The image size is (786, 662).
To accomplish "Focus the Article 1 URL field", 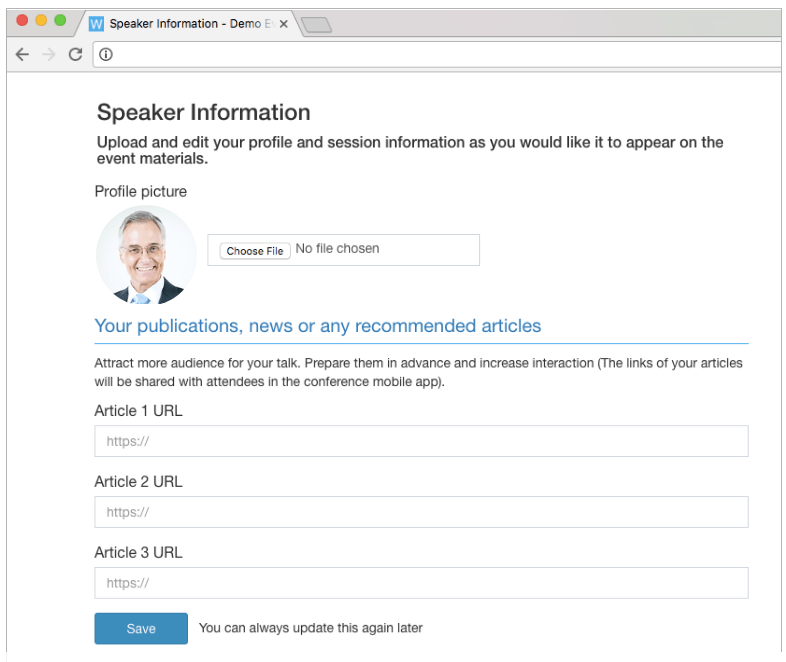I will (x=421, y=441).
